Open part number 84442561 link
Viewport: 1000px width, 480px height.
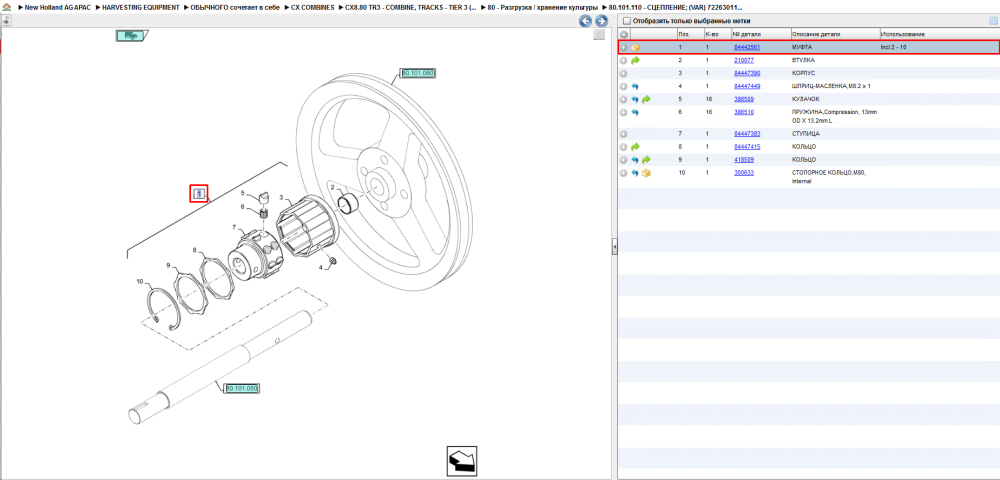pos(746,48)
